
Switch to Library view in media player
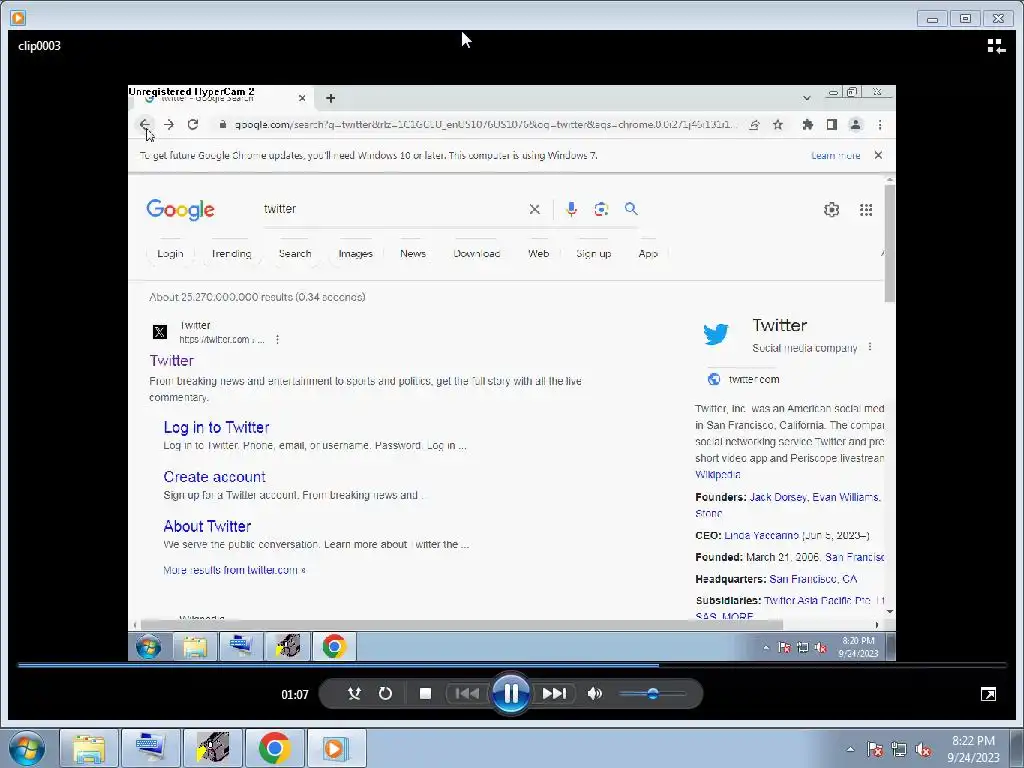click(996, 46)
